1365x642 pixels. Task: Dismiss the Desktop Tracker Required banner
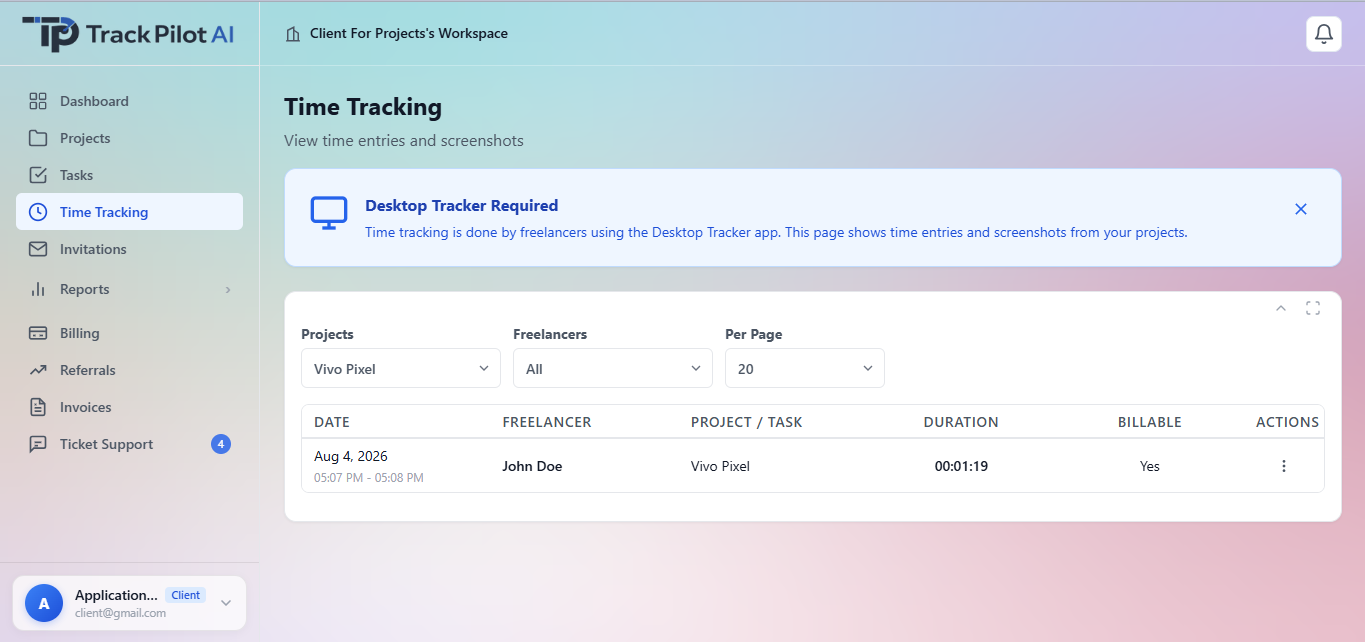pos(1301,209)
